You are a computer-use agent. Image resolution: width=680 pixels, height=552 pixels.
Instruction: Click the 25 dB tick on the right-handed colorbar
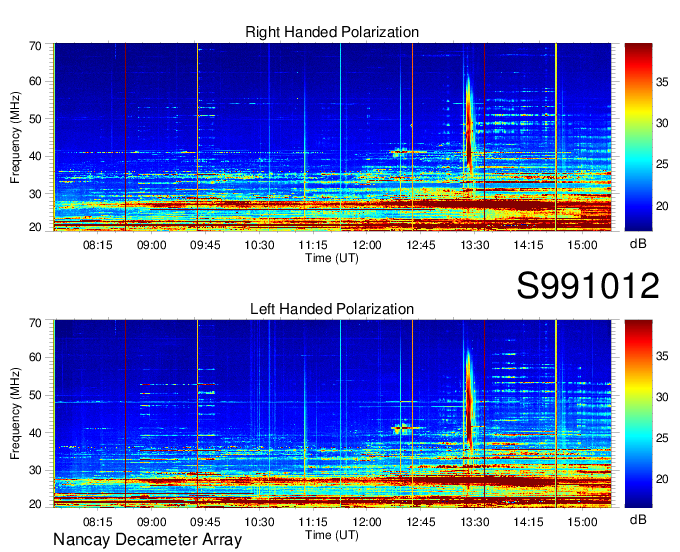pos(662,164)
